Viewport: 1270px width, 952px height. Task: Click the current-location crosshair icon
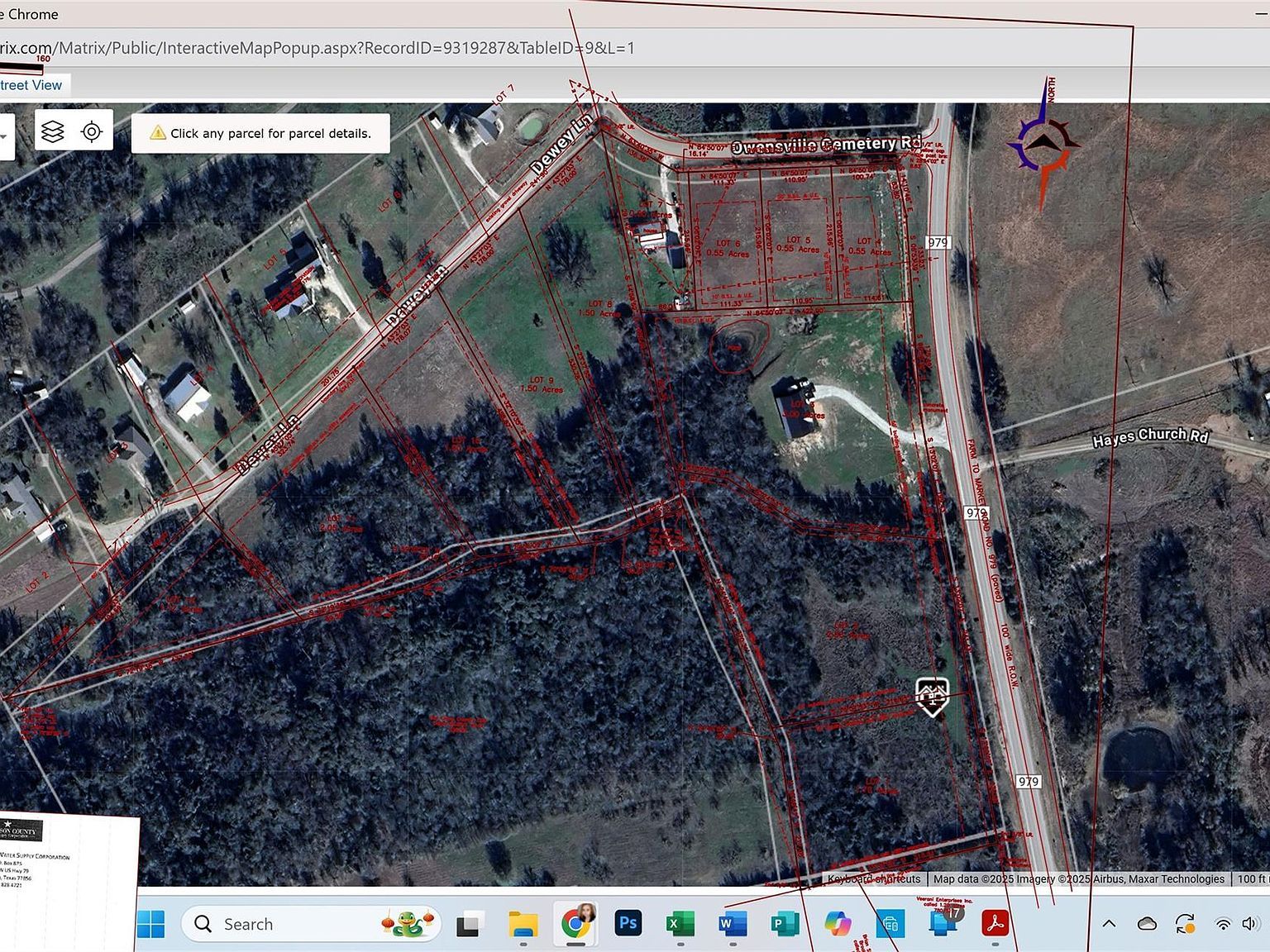(91, 130)
